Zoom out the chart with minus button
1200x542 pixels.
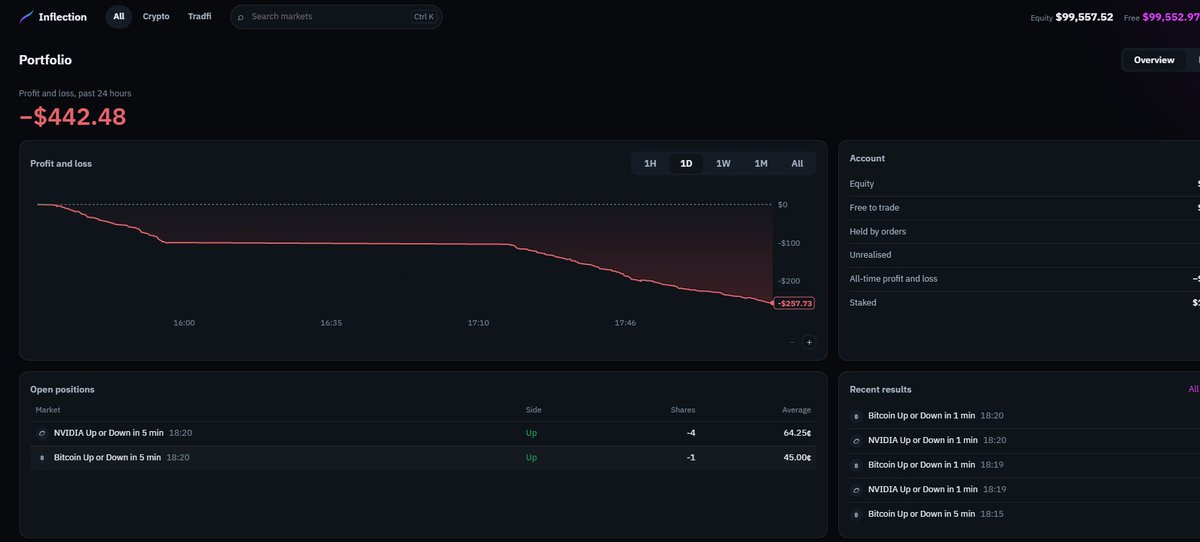point(792,342)
